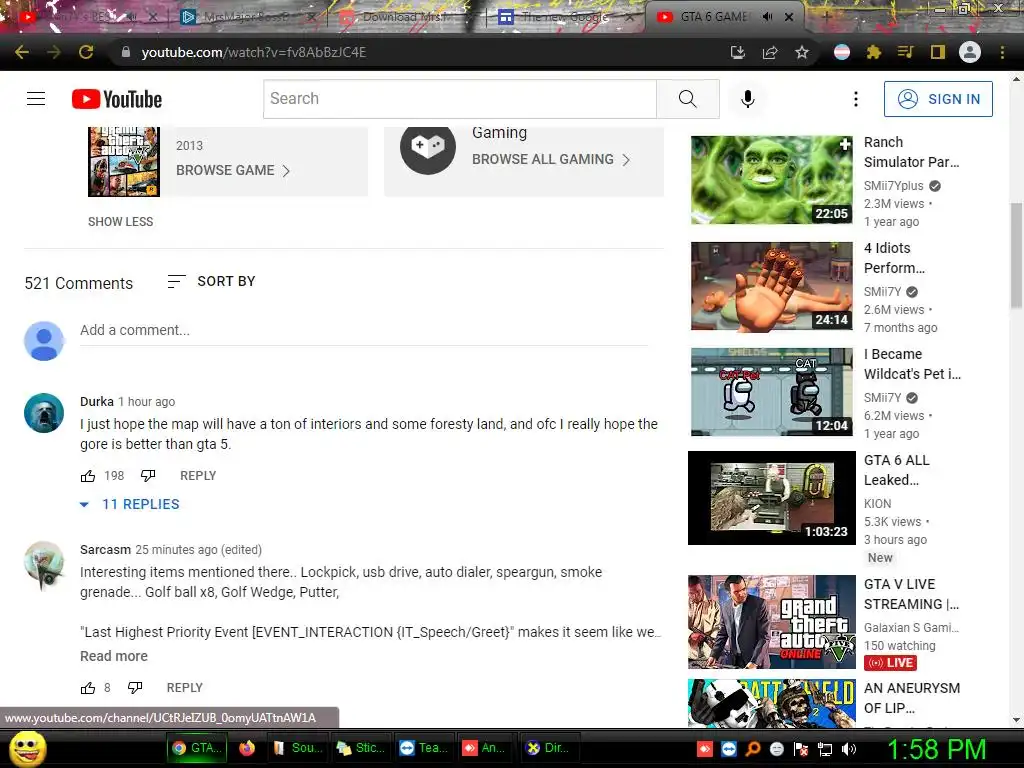The height and width of the screenshot is (768, 1024).
Task: Open the browser extensions puzzle icon
Action: point(874,52)
